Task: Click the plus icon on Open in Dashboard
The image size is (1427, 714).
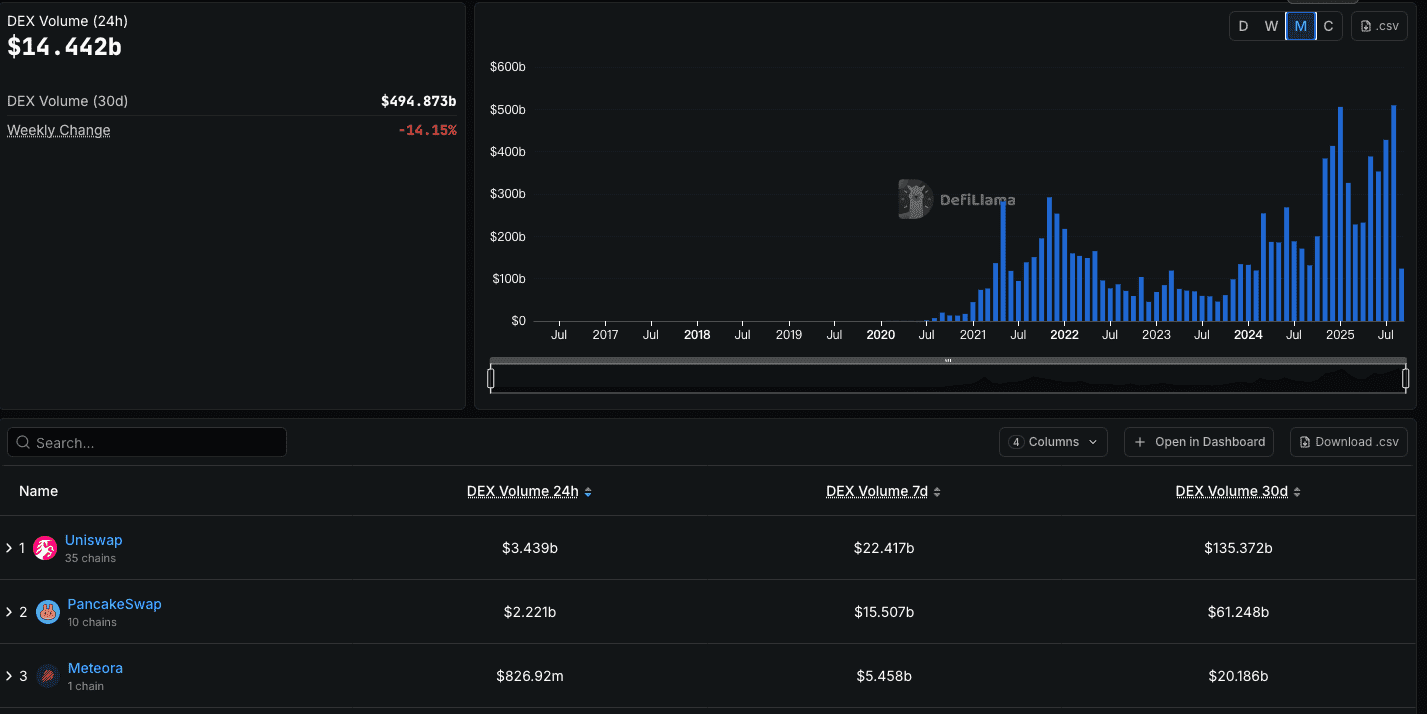Action: coord(1140,441)
